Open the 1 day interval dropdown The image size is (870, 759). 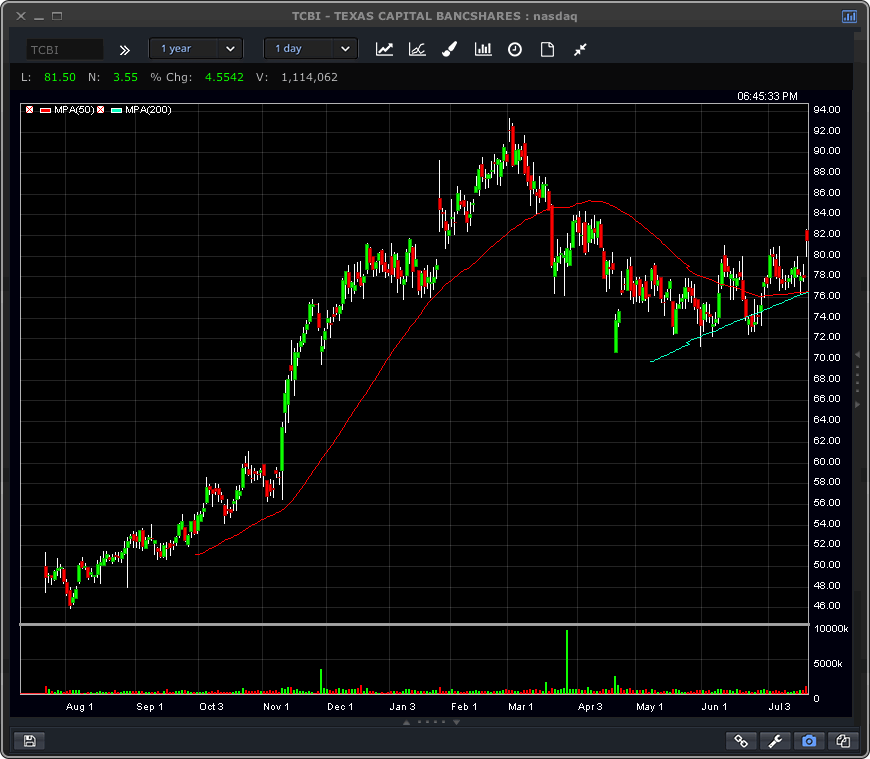click(311, 49)
